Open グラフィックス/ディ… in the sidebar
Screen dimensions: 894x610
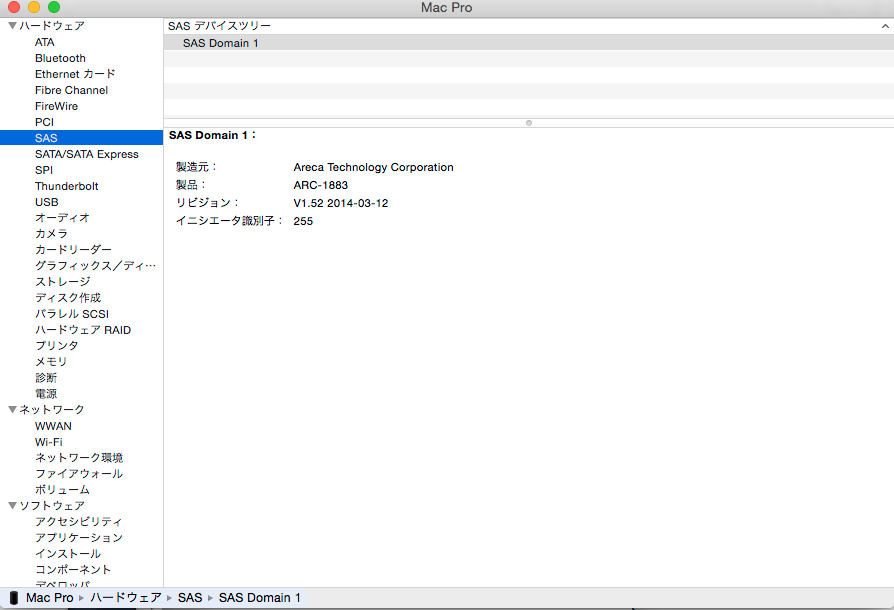pyautogui.click(x=95, y=266)
